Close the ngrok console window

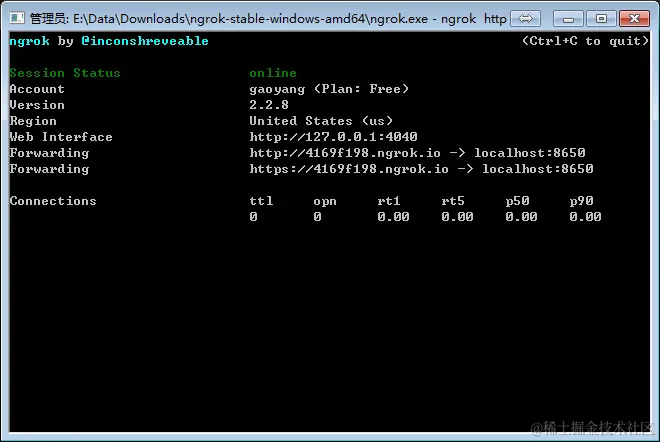pos(634,19)
